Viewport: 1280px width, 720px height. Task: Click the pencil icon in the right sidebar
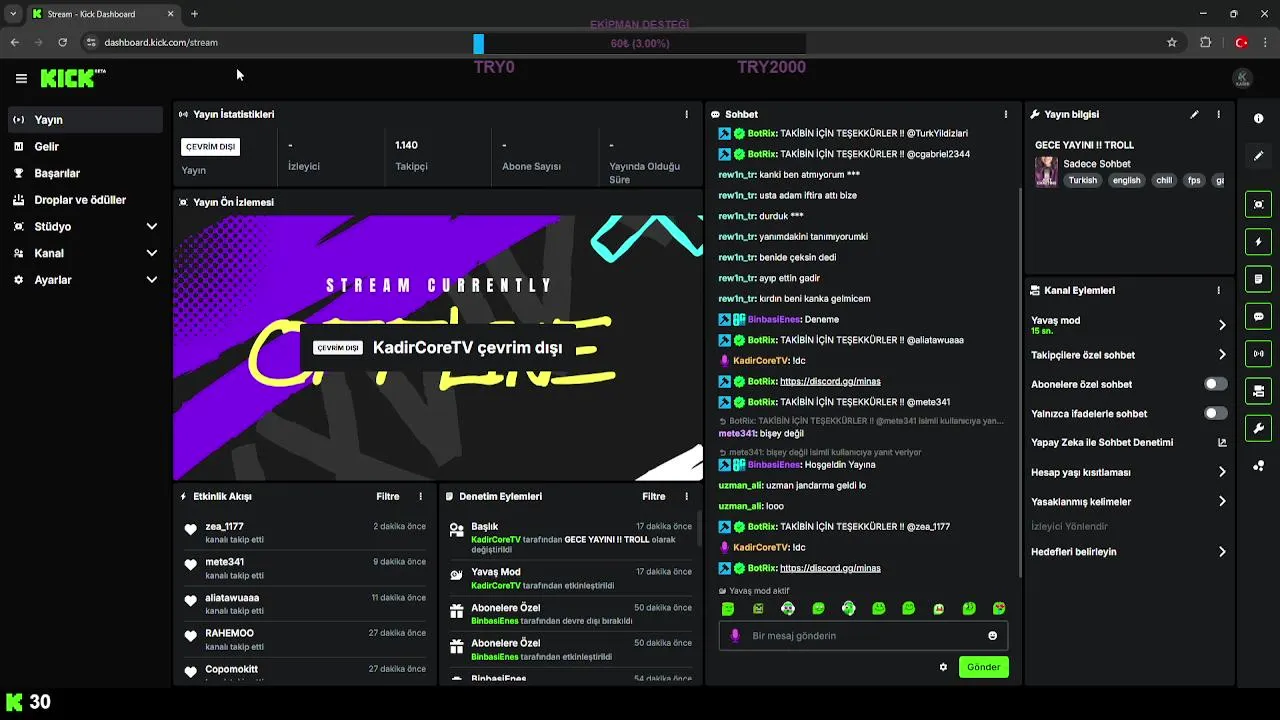click(1258, 156)
